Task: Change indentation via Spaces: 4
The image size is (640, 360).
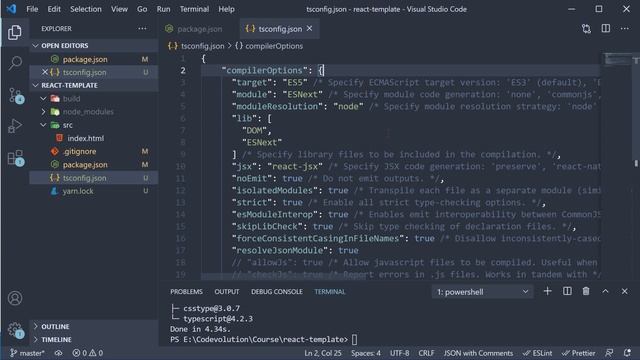Action: [366, 353]
